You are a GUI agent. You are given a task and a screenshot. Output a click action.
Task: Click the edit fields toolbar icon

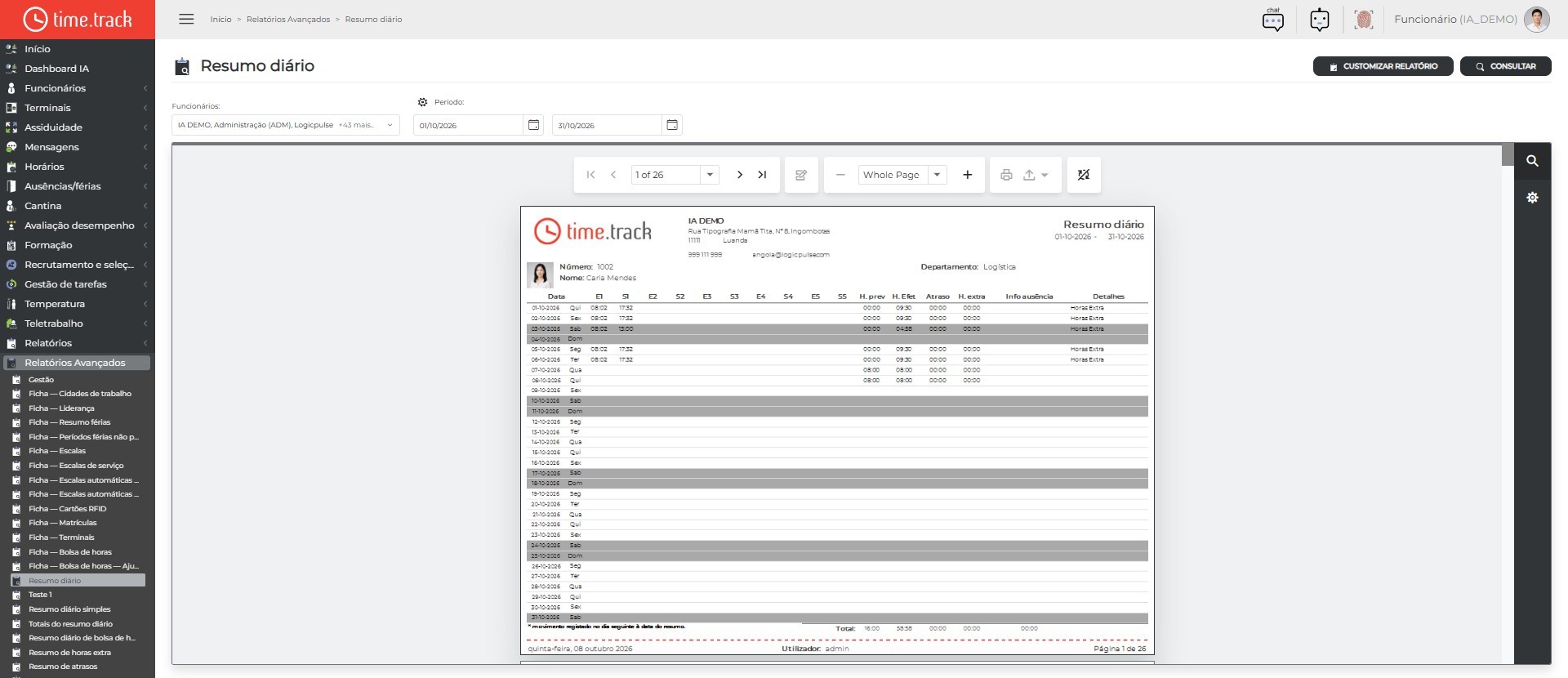pyautogui.click(x=801, y=175)
